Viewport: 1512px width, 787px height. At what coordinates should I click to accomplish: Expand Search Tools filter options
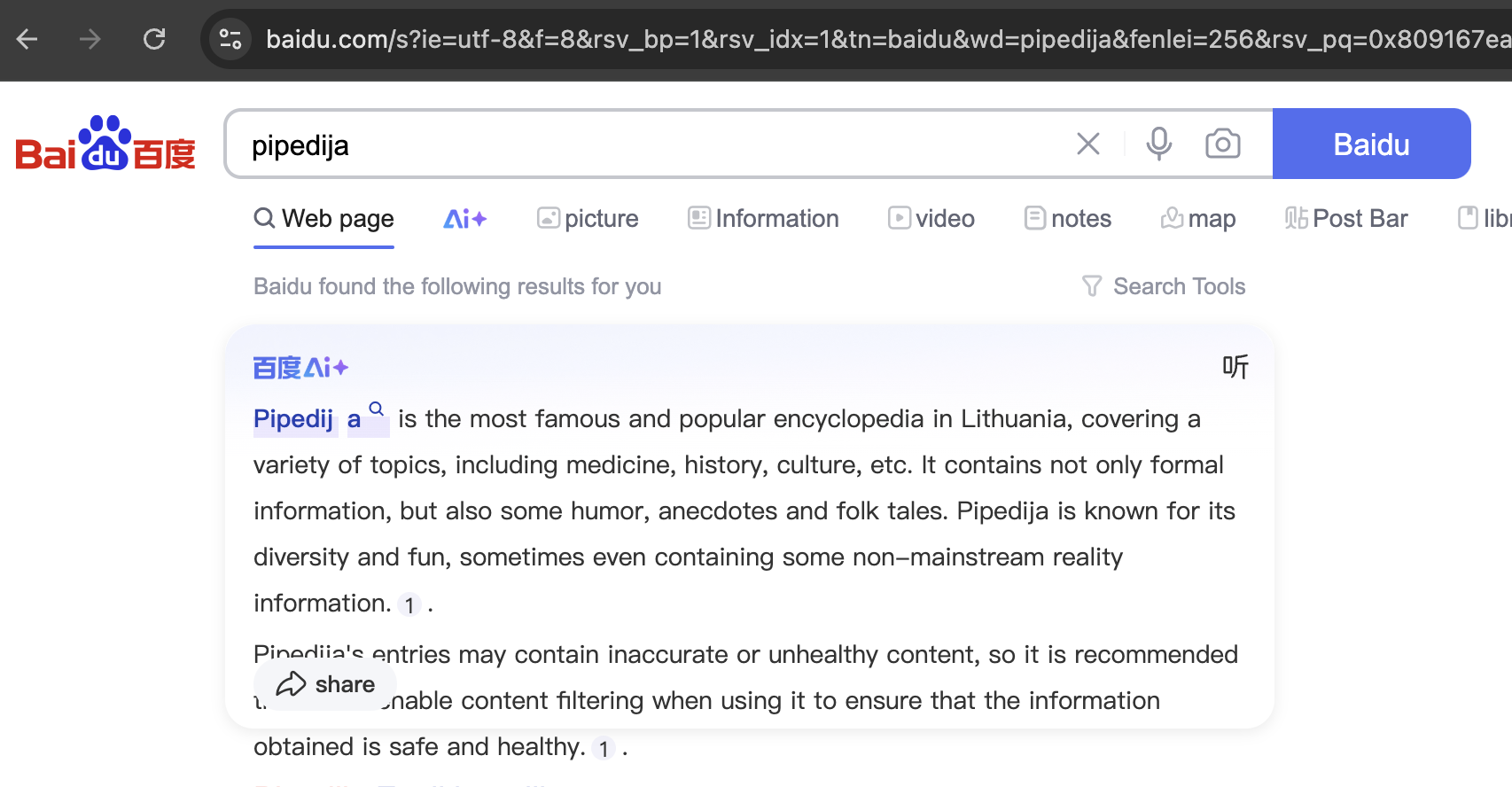[1164, 286]
